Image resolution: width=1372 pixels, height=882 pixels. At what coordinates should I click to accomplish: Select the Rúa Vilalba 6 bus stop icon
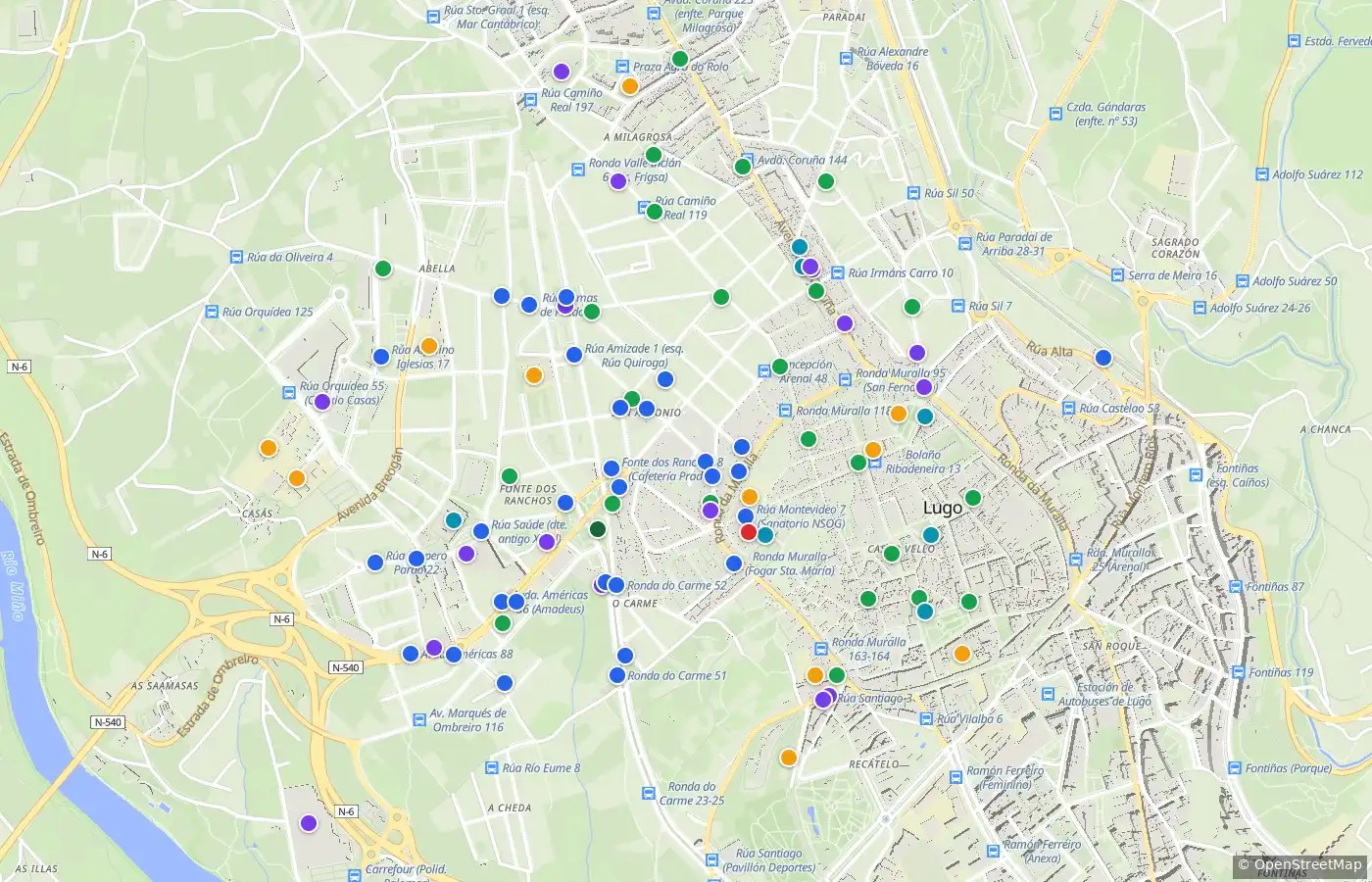[926, 718]
